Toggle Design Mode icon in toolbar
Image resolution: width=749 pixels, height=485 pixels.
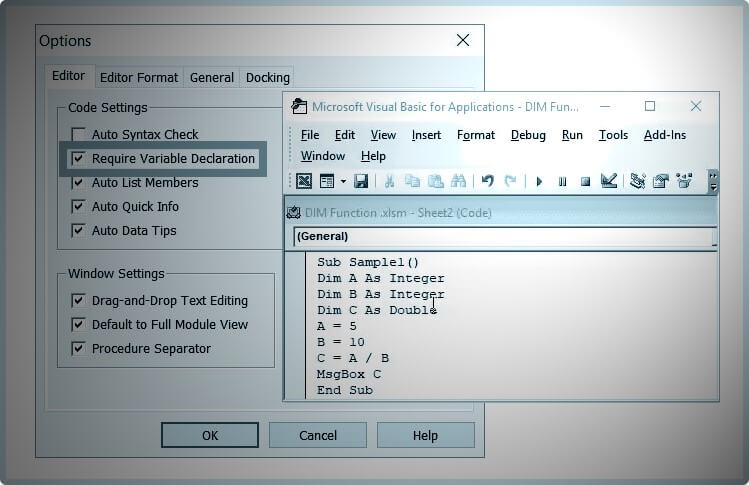pyautogui.click(x=609, y=181)
